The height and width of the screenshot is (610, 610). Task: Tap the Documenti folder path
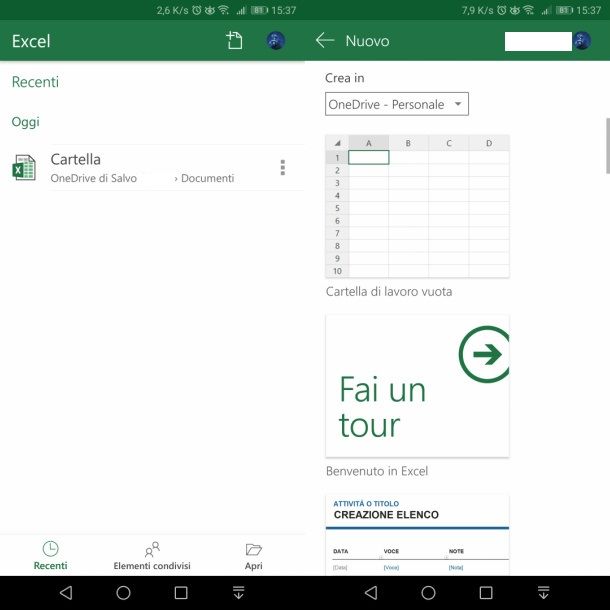pos(208,178)
